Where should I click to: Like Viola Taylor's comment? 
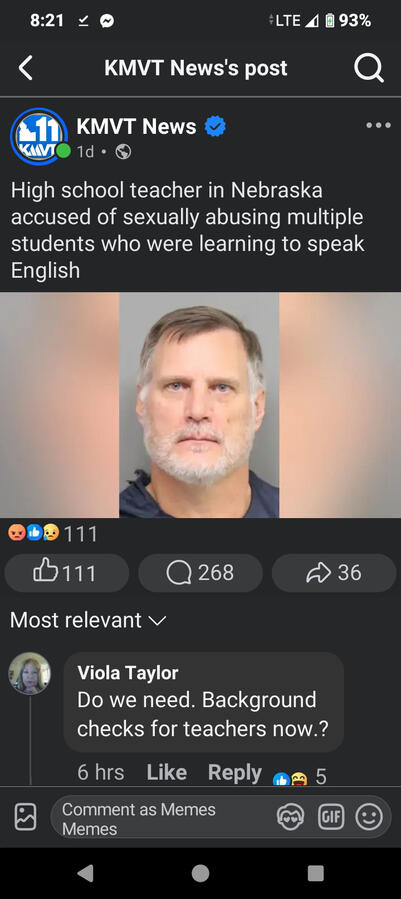[x=167, y=772]
